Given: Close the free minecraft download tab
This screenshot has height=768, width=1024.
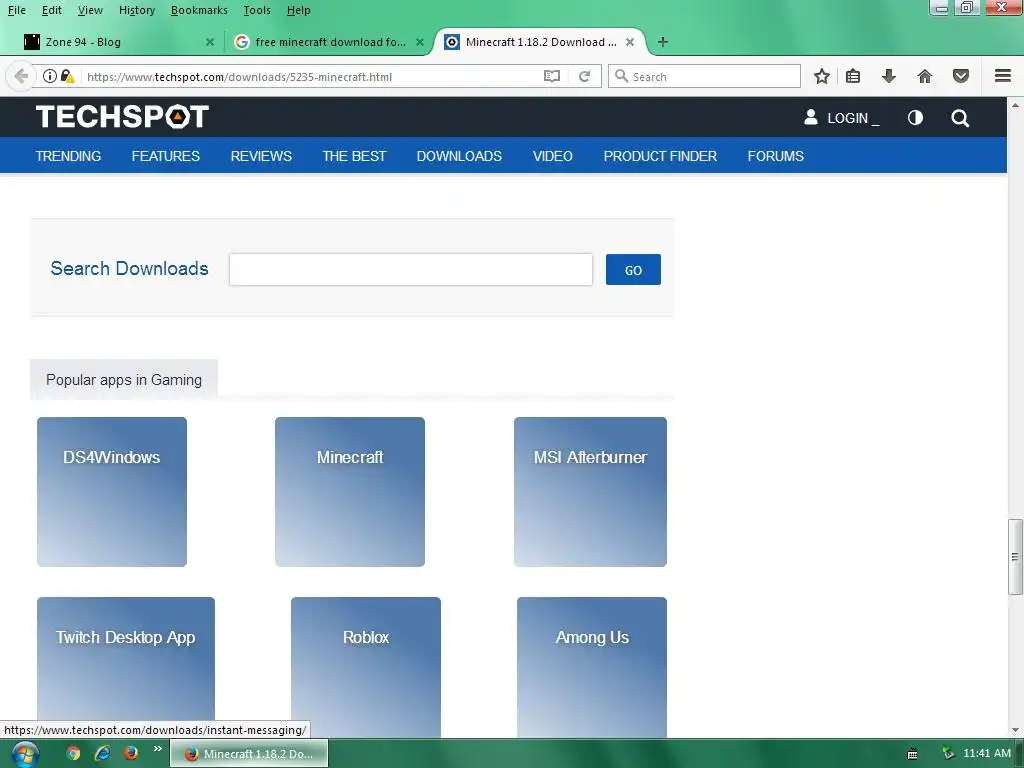Looking at the screenshot, I should tap(420, 42).
